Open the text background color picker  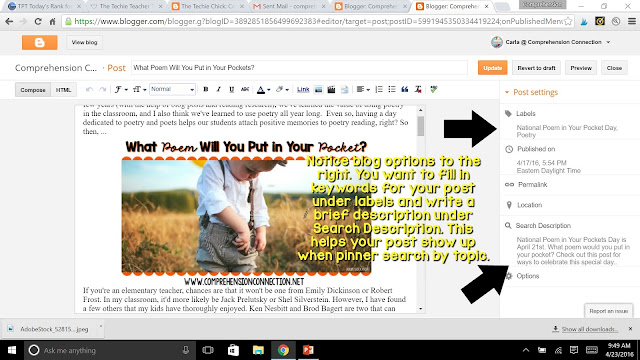pyautogui.click(x=282, y=89)
